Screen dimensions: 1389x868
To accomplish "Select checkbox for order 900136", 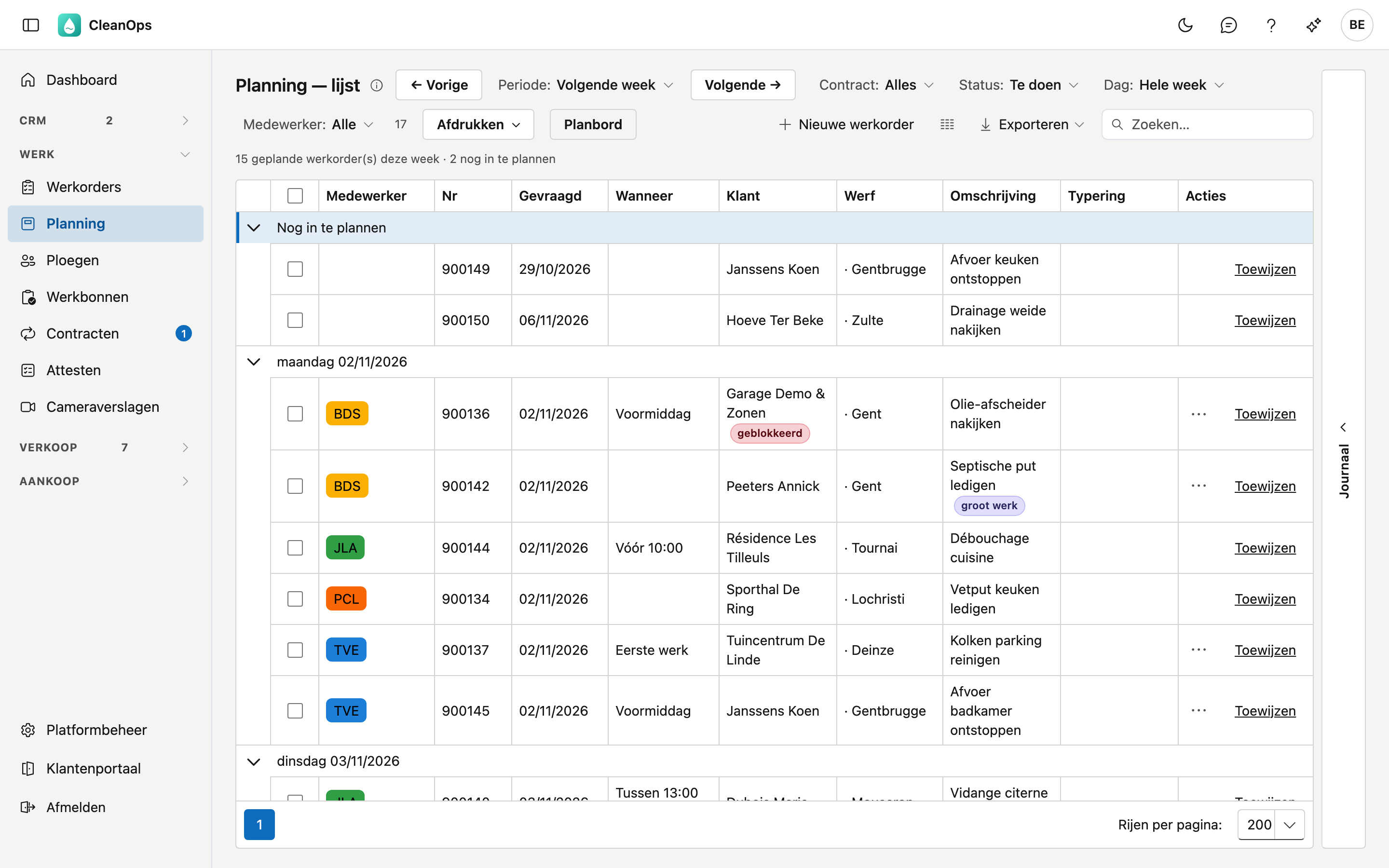I will (x=295, y=414).
